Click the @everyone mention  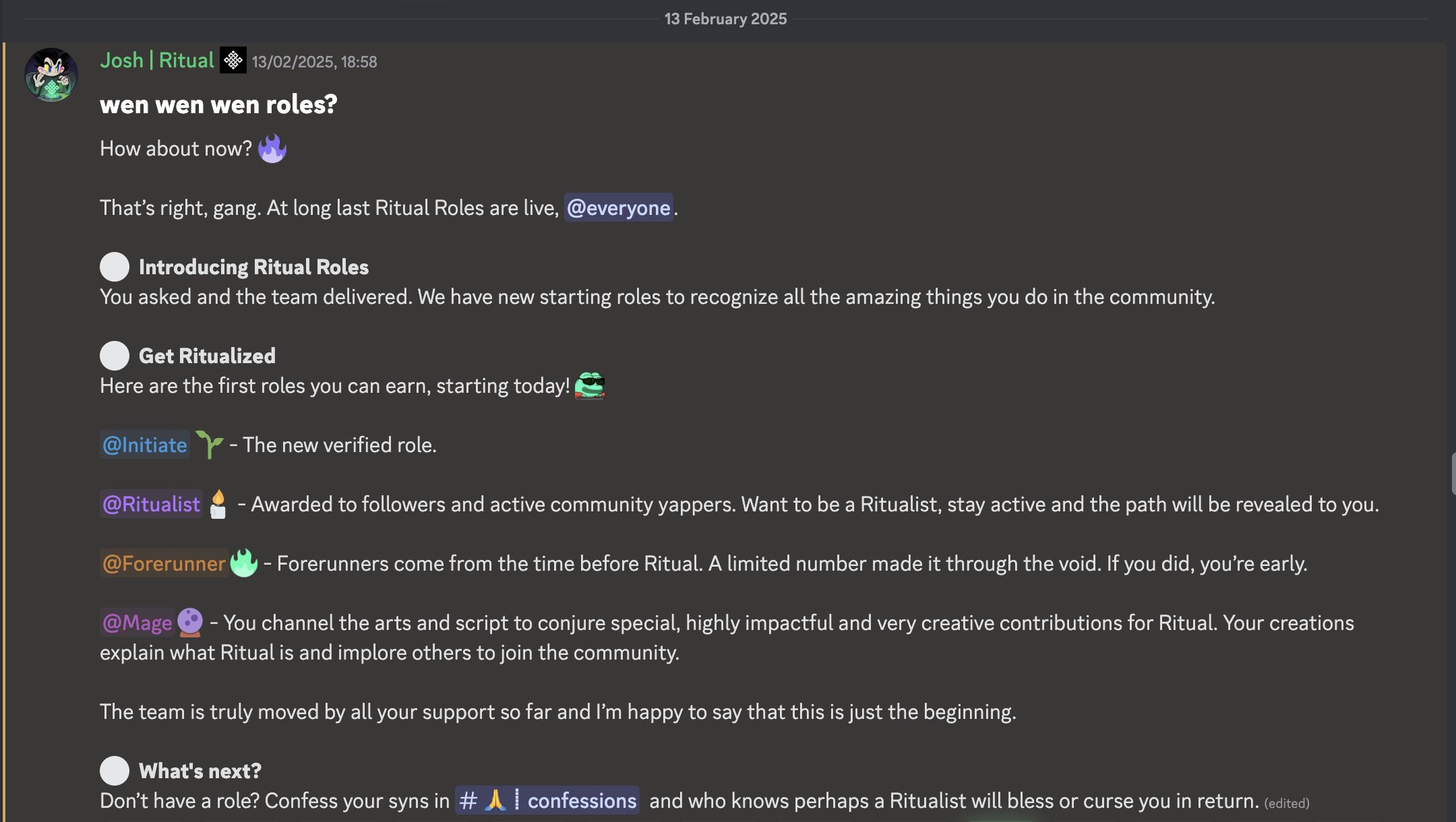point(618,208)
